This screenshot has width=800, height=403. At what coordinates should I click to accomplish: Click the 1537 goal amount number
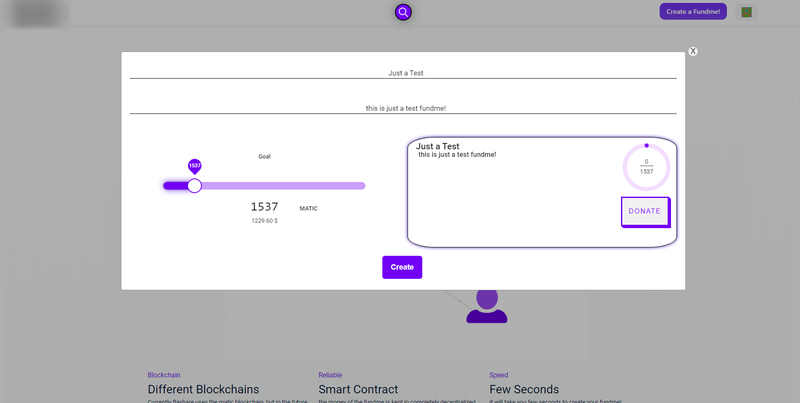click(264, 207)
